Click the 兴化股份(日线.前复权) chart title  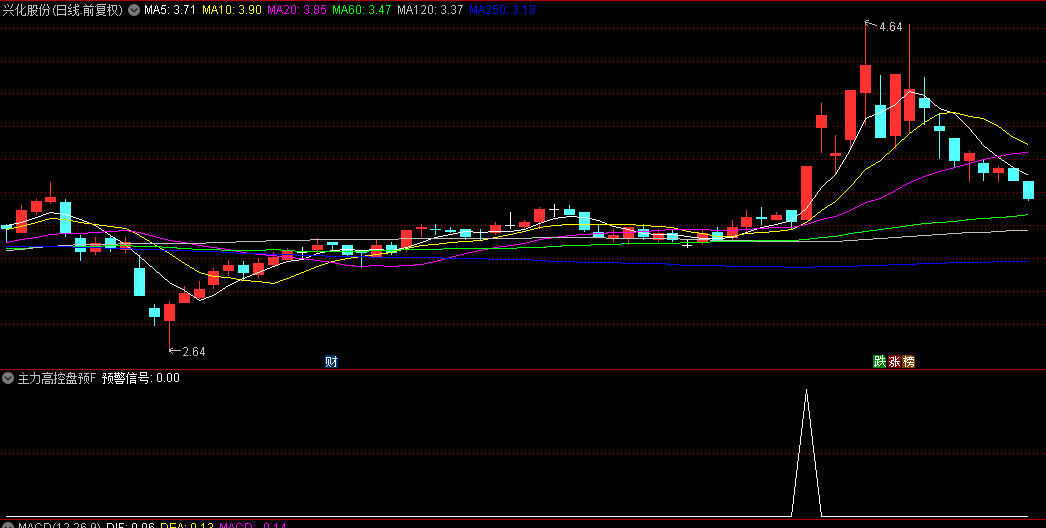pyautogui.click(x=63, y=10)
